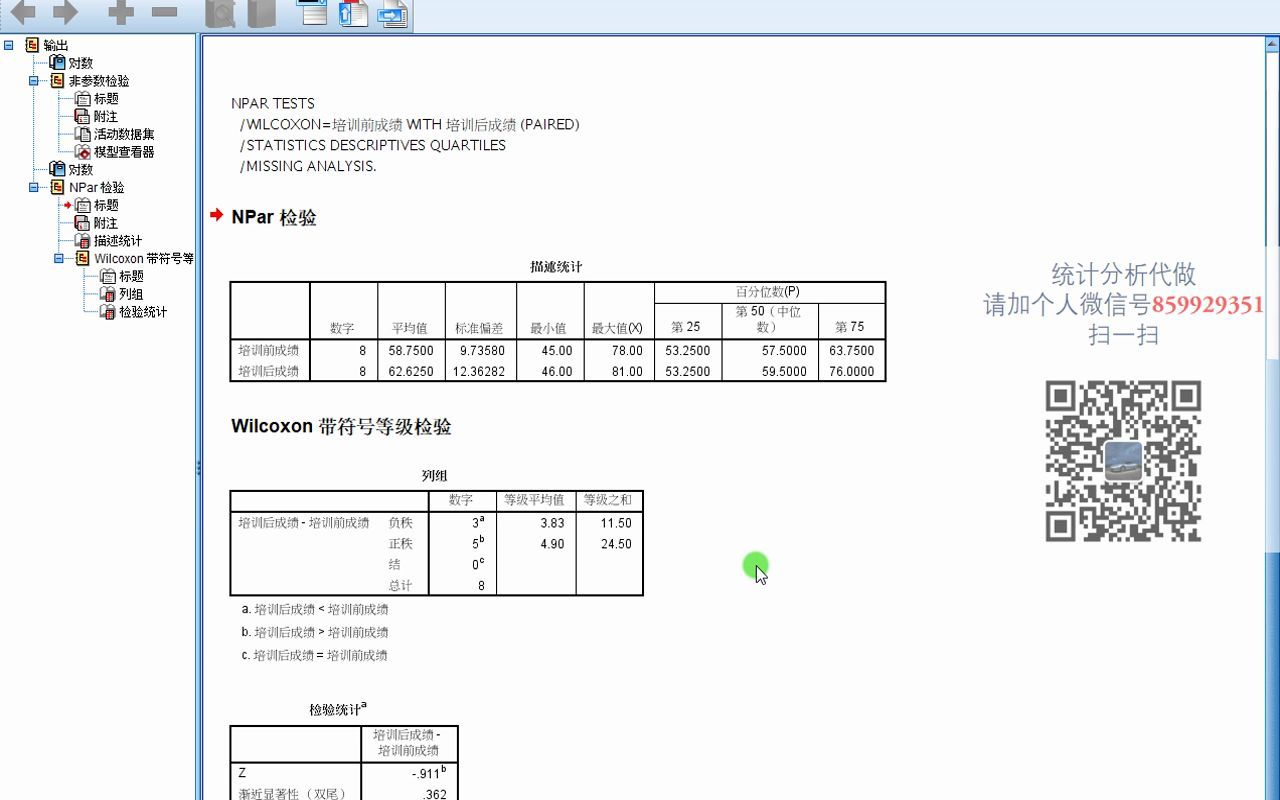Click the insert heading toolbar icon
Viewport: 1280px width, 800px height.
(x=313, y=13)
